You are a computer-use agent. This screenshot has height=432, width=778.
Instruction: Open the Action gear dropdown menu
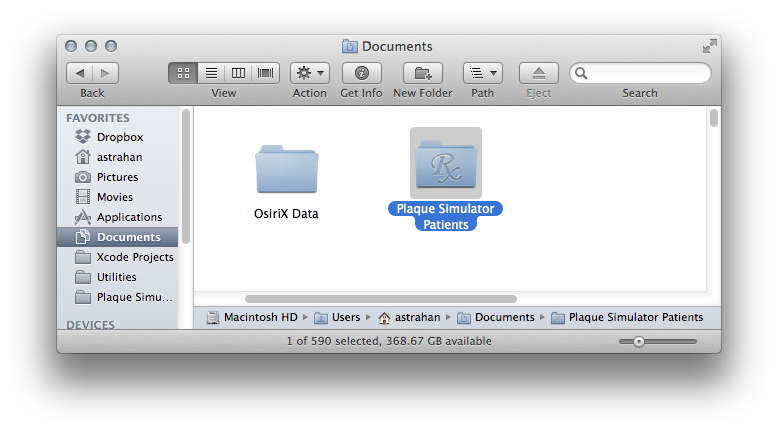[x=309, y=73]
